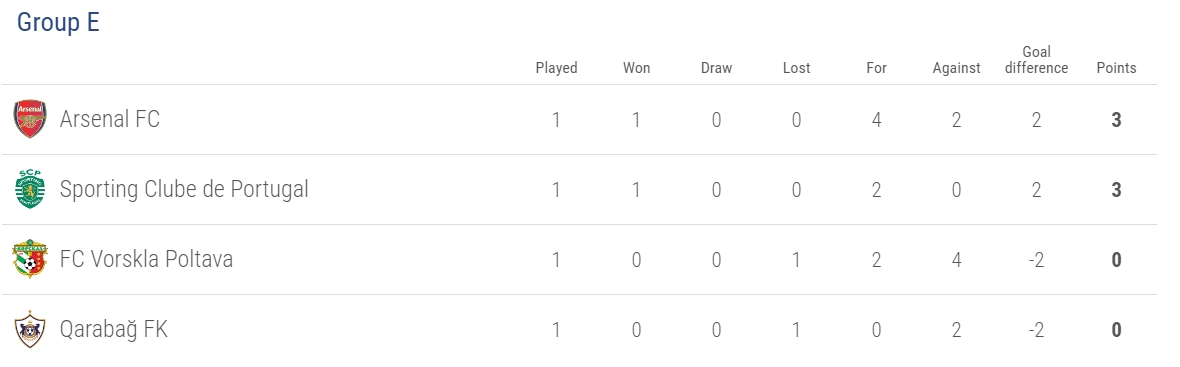Open the FC Vorskla Poltava team link

coord(146,259)
